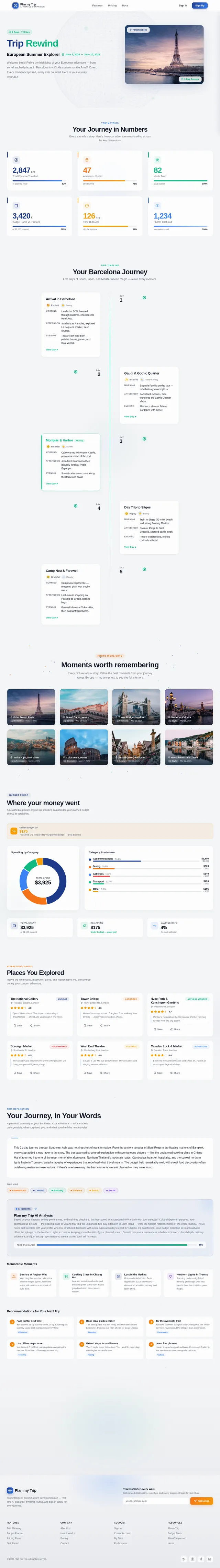
Task: Click the Day 2 timeline marker dot
Action: pos(76,371)
